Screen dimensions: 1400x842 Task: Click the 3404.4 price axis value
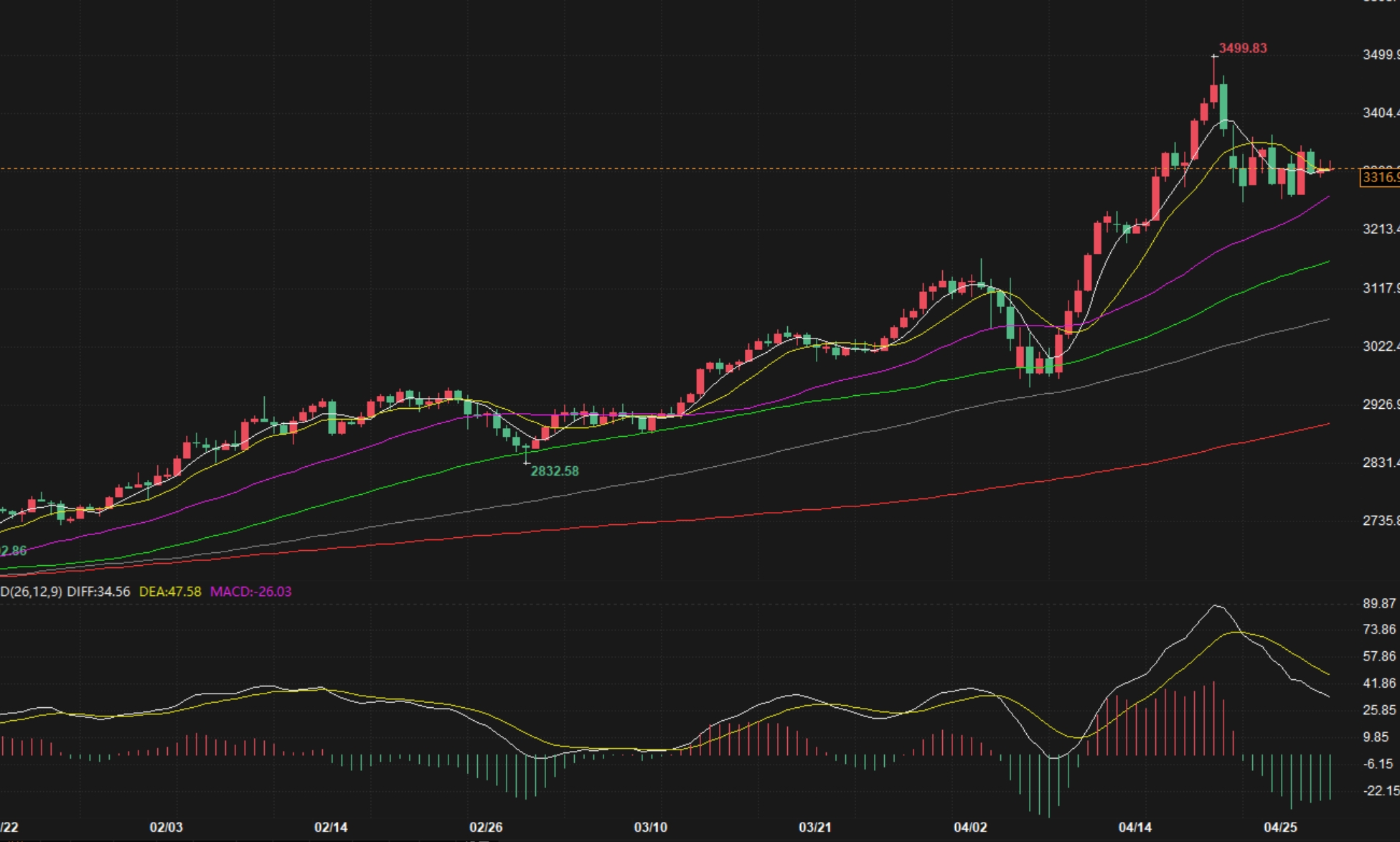(x=1380, y=113)
